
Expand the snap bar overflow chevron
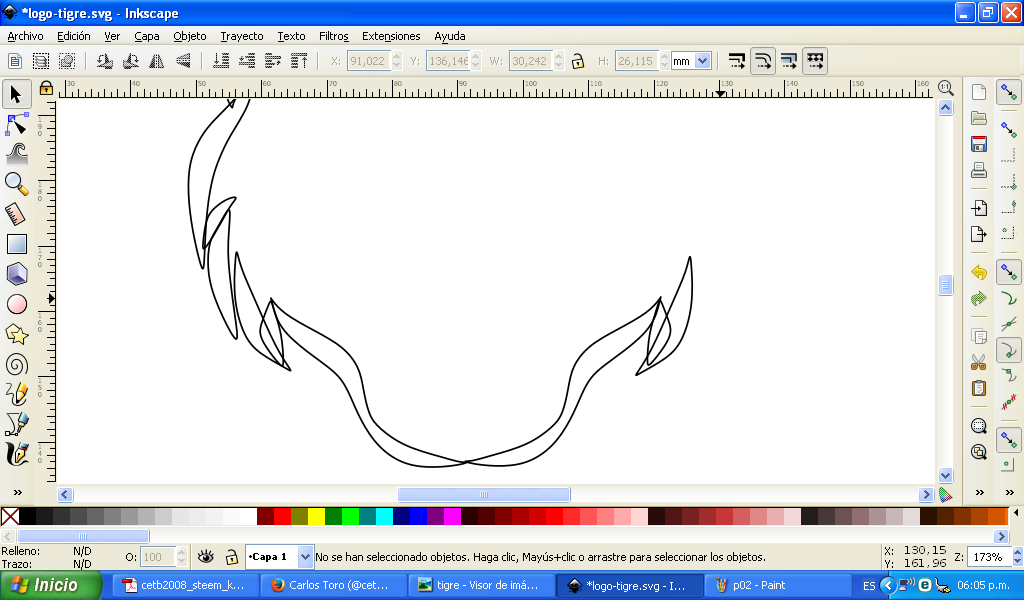[x=1010, y=492]
